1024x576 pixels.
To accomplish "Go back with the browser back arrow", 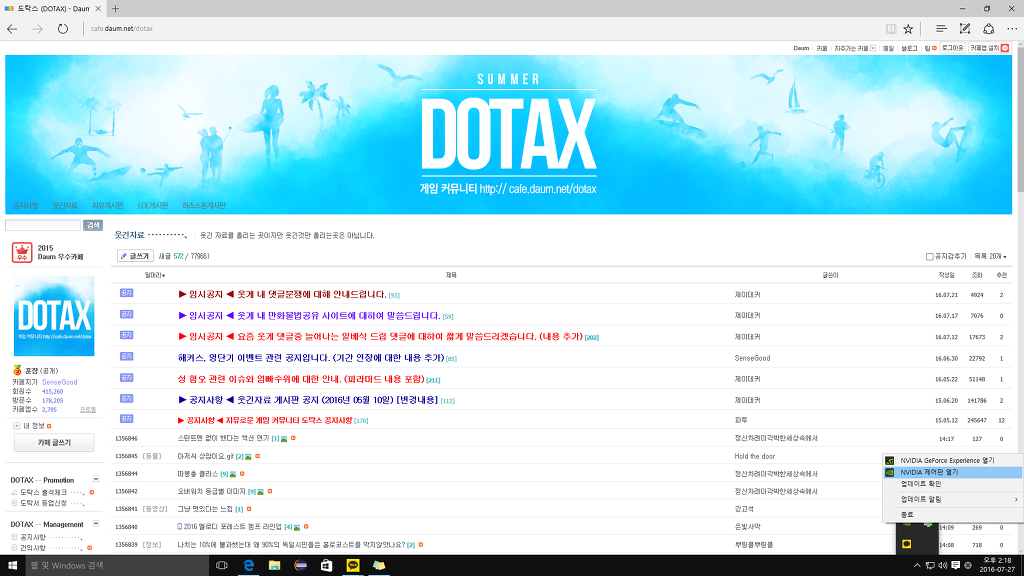I will point(12,29).
